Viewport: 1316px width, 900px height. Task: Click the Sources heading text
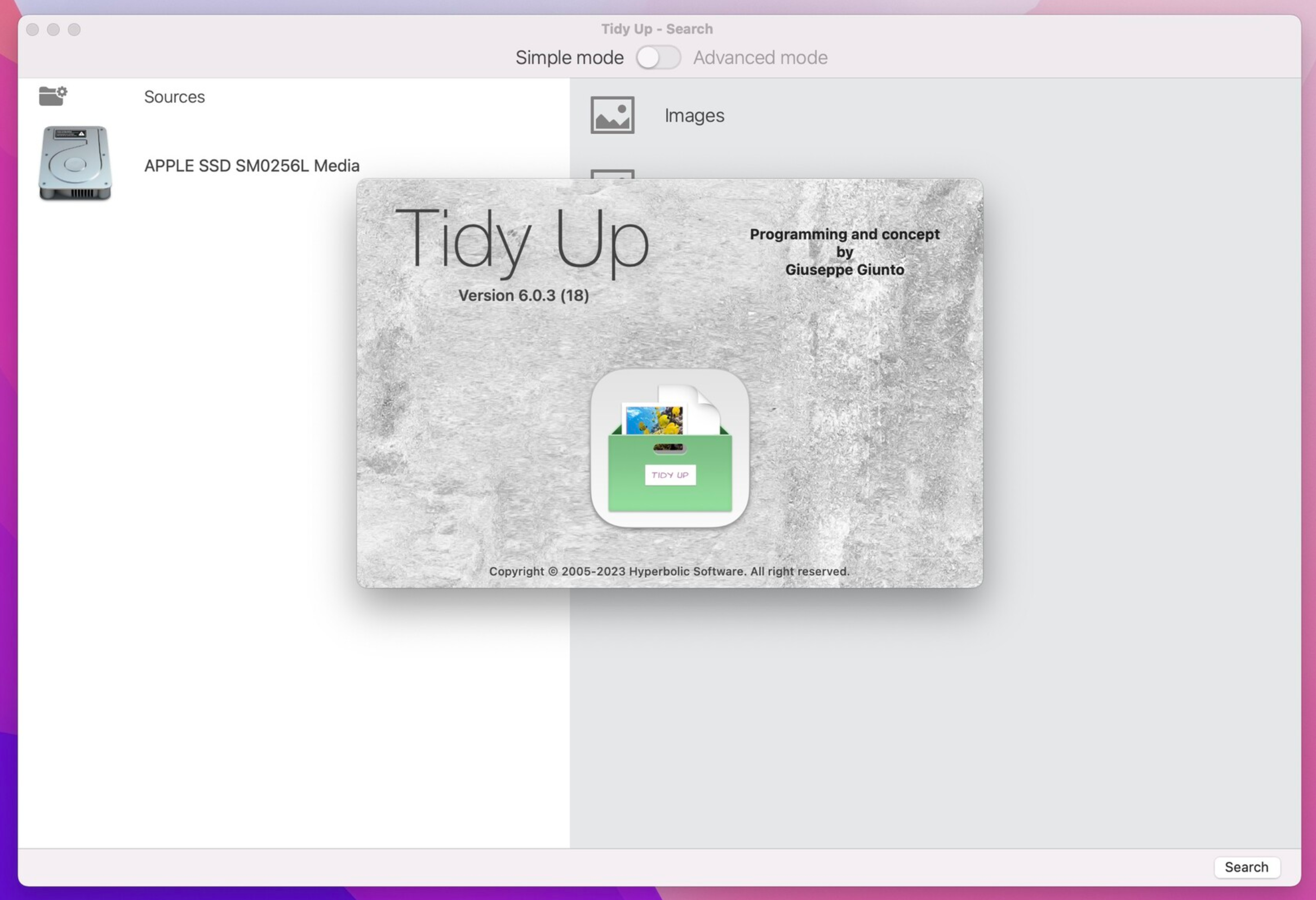(174, 97)
